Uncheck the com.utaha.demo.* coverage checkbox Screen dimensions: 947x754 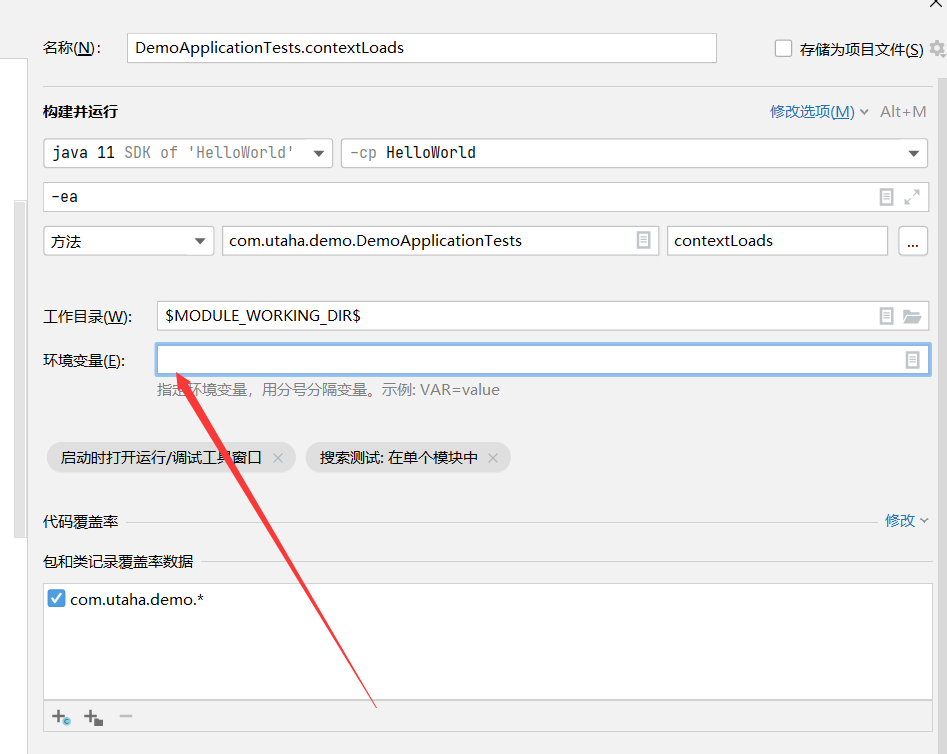(56, 599)
